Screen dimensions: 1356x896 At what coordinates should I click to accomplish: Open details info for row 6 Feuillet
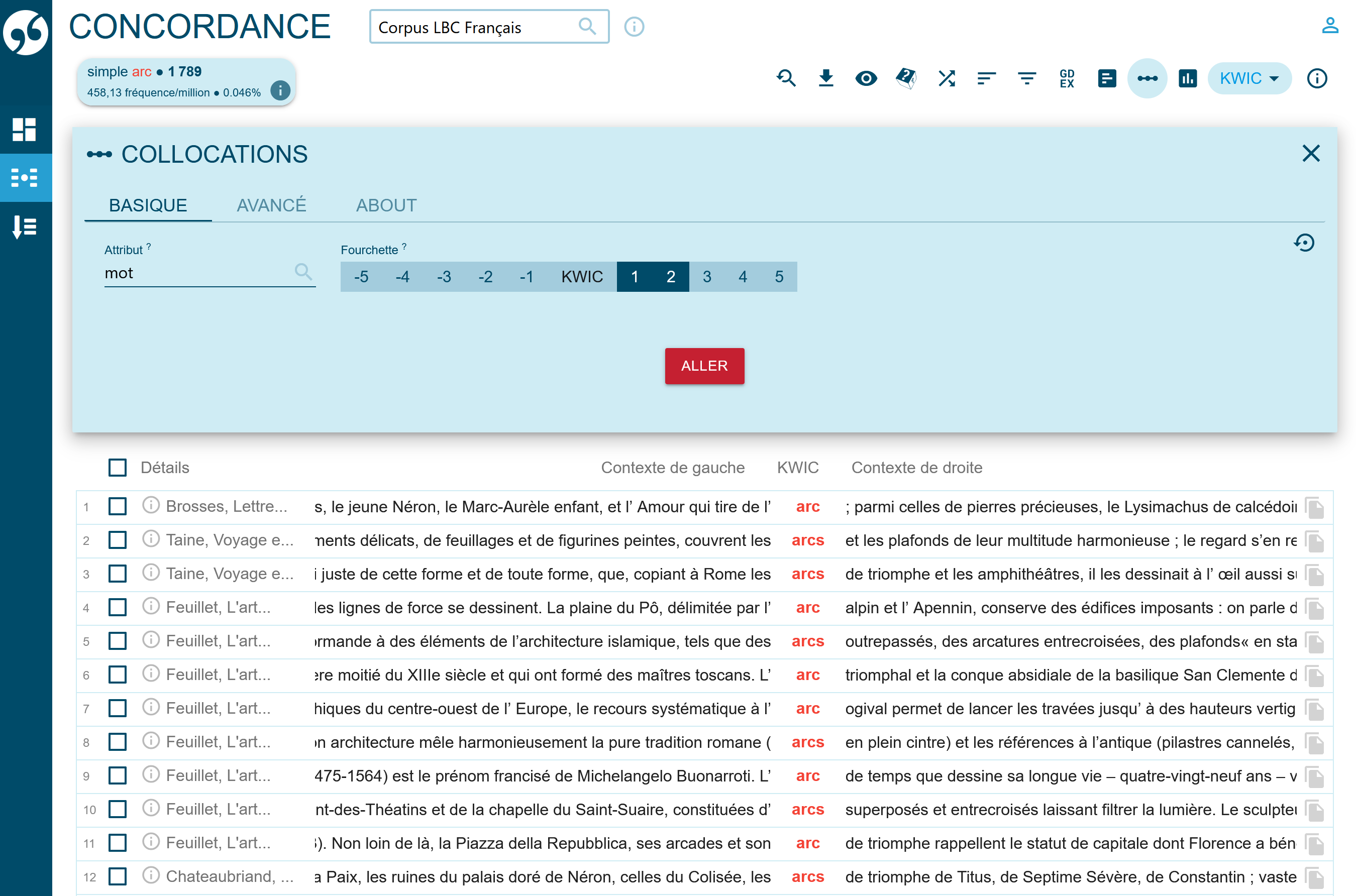pos(151,674)
